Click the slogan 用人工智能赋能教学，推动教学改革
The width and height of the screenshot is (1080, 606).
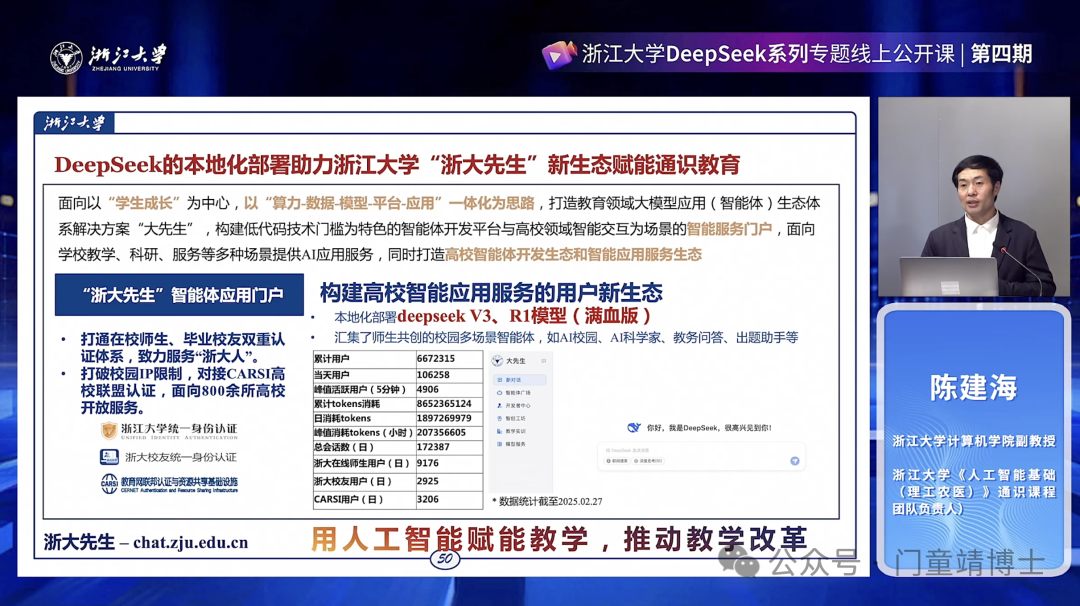point(559,539)
